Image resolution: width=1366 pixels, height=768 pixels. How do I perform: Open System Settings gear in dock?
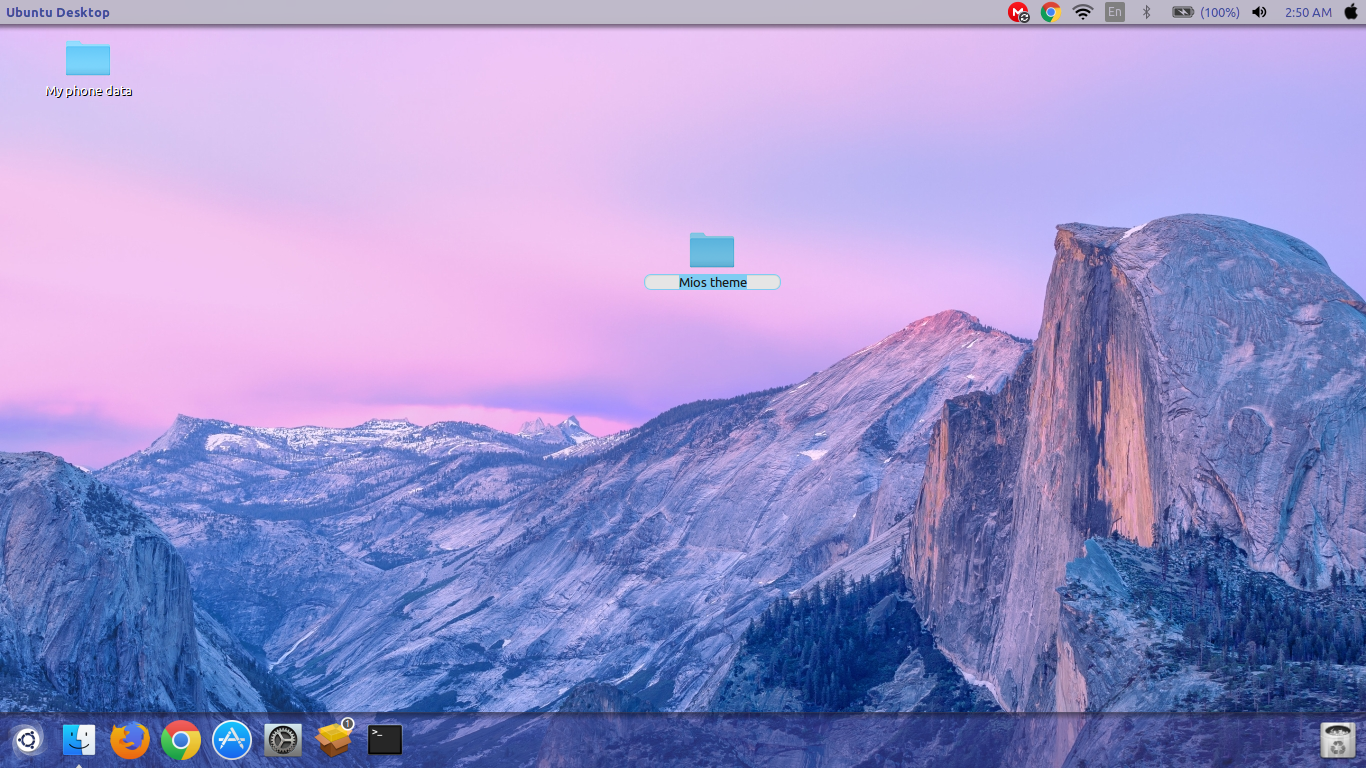pos(283,740)
